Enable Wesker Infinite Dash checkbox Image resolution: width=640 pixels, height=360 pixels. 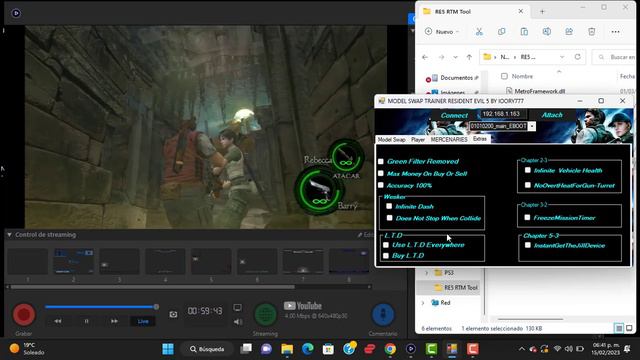point(389,206)
